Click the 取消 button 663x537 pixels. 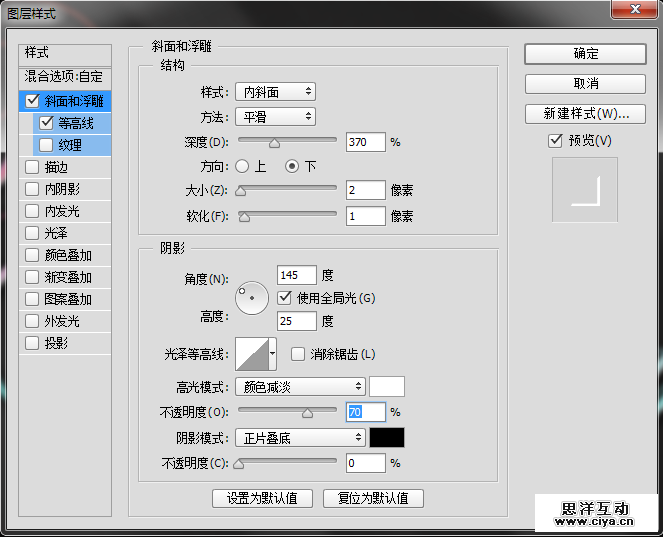click(x=585, y=84)
